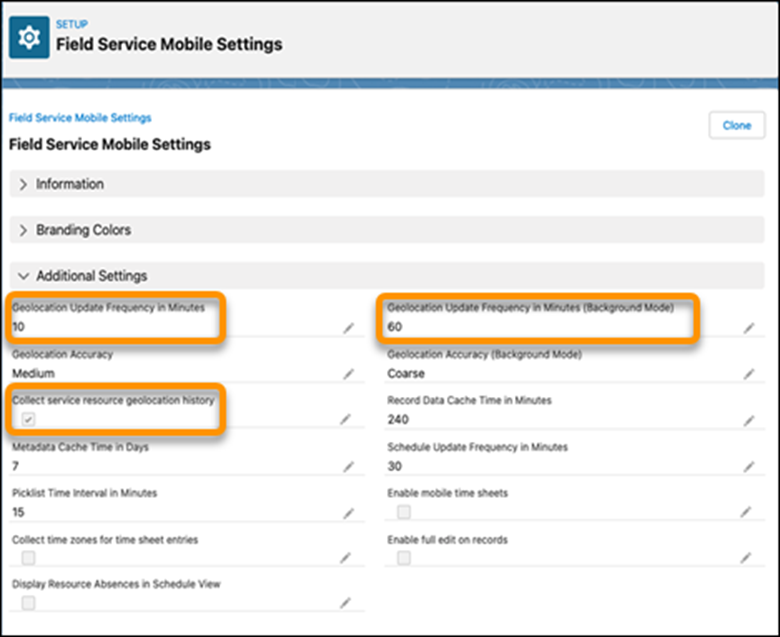The height and width of the screenshot is (637, 780).
Task: Edit Picklist Time Interval in Minutes pencil
Action: click(x=349, y=513)
